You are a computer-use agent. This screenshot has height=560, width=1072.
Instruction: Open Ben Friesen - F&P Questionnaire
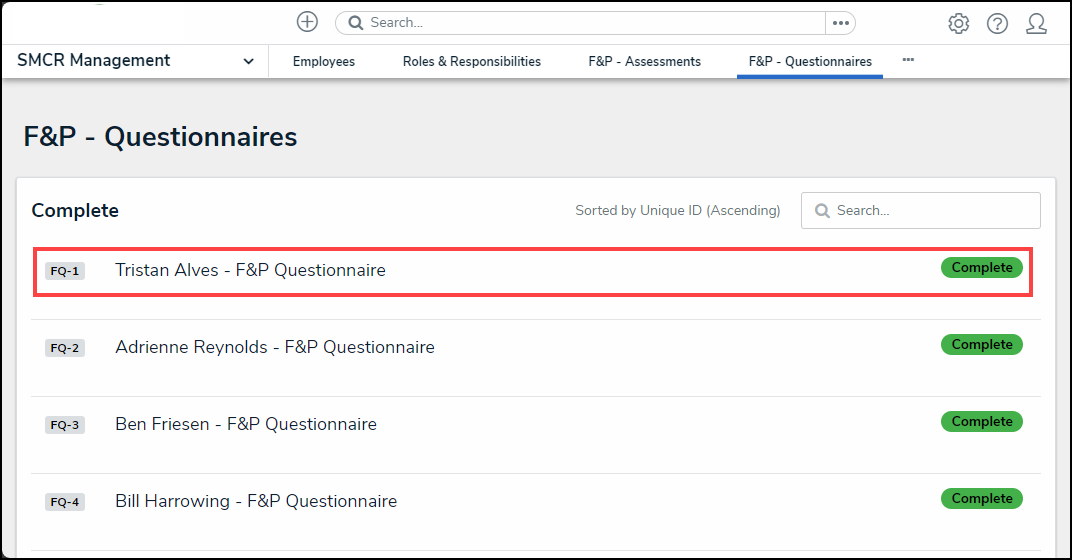click(x=246, y=425)
